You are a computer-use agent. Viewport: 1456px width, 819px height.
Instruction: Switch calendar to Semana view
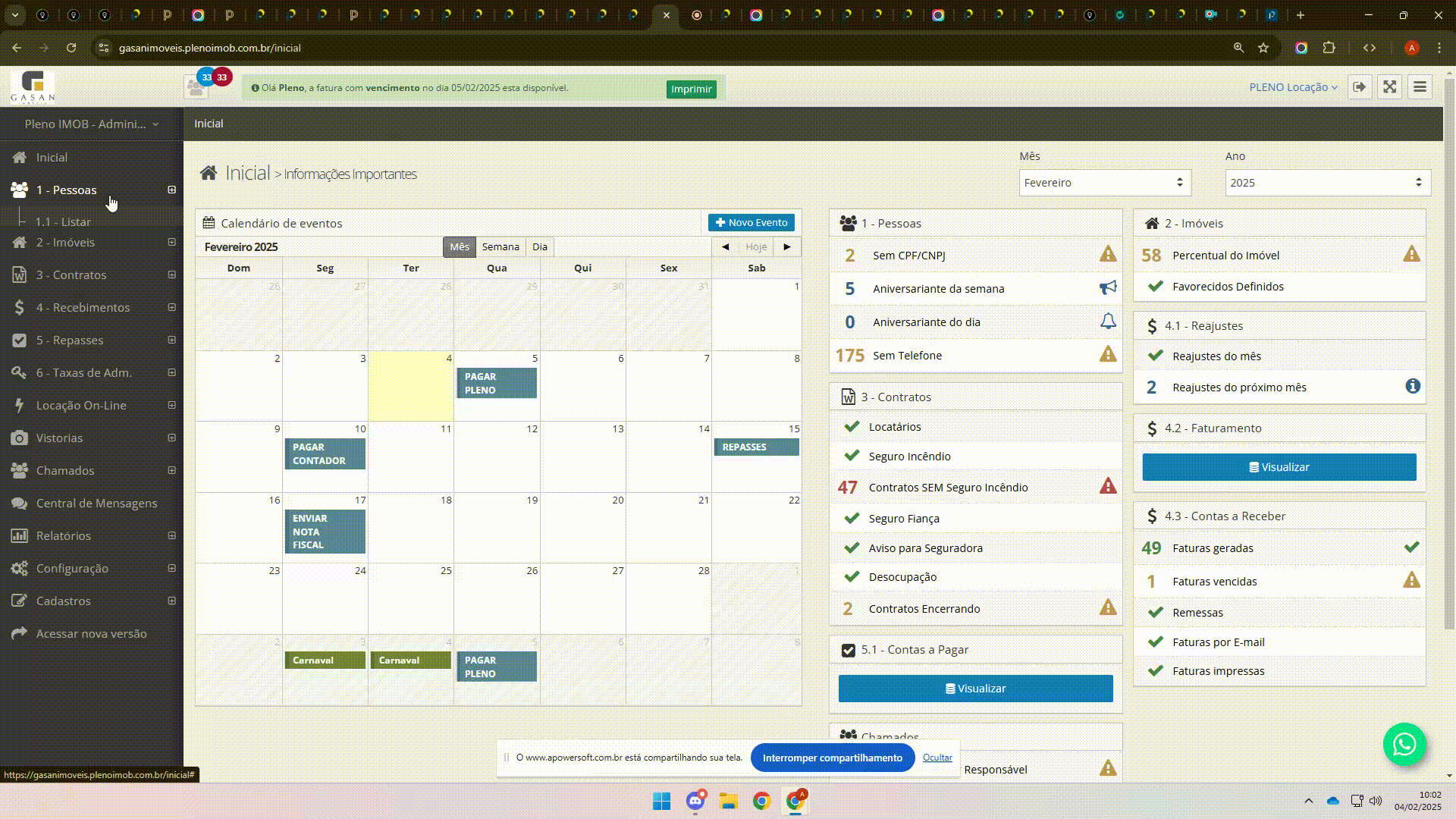500,247
